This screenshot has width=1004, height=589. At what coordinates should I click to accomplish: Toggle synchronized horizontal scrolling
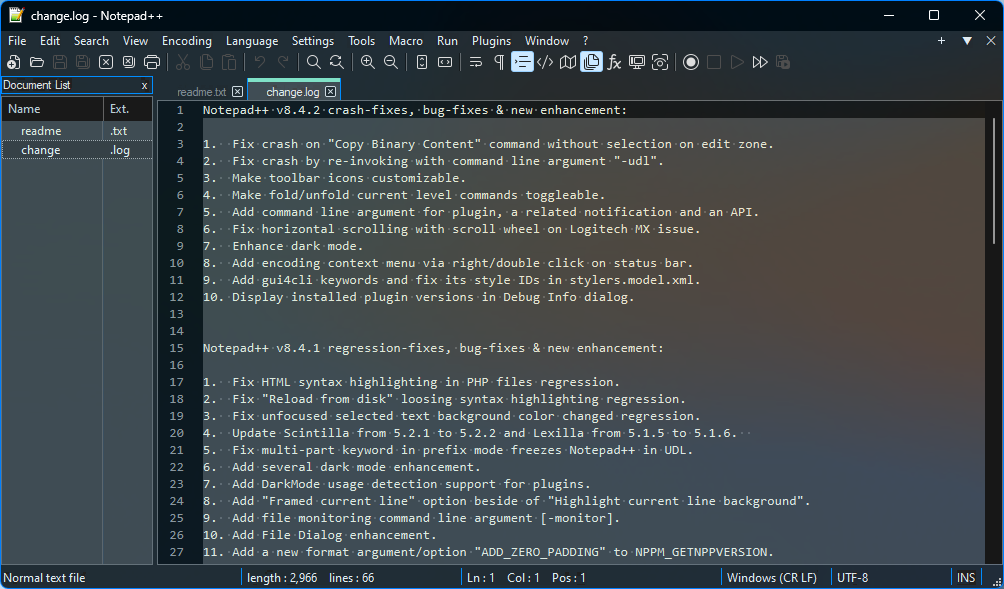(x=444, y=62)
